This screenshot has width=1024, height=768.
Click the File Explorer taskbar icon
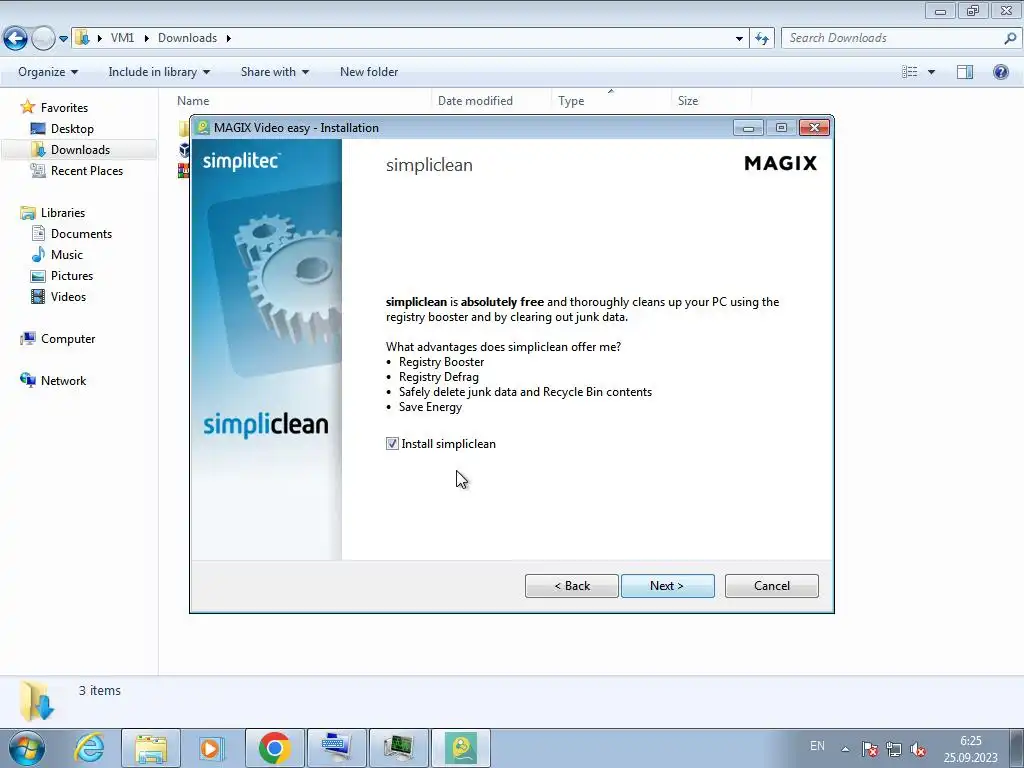pos(151,748)
